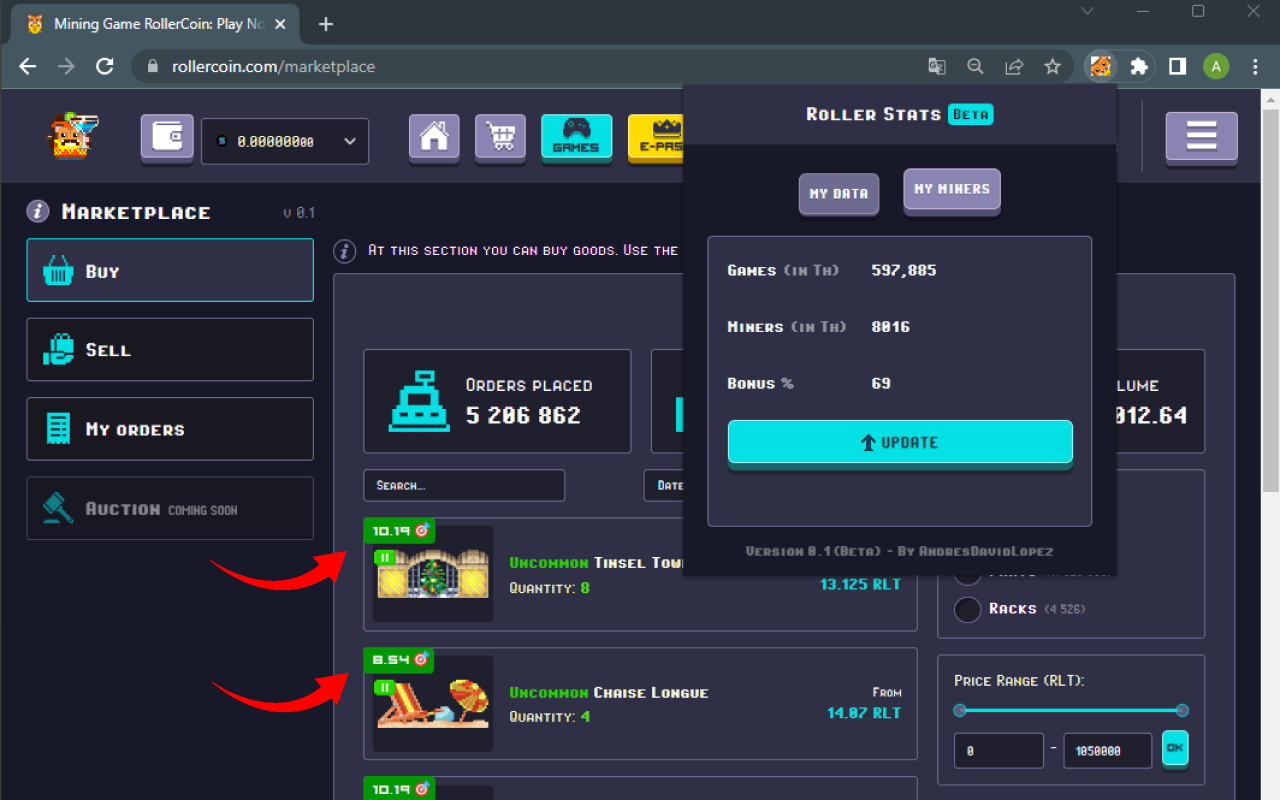
Task: Open My Orders section
Action: point(170,429)
